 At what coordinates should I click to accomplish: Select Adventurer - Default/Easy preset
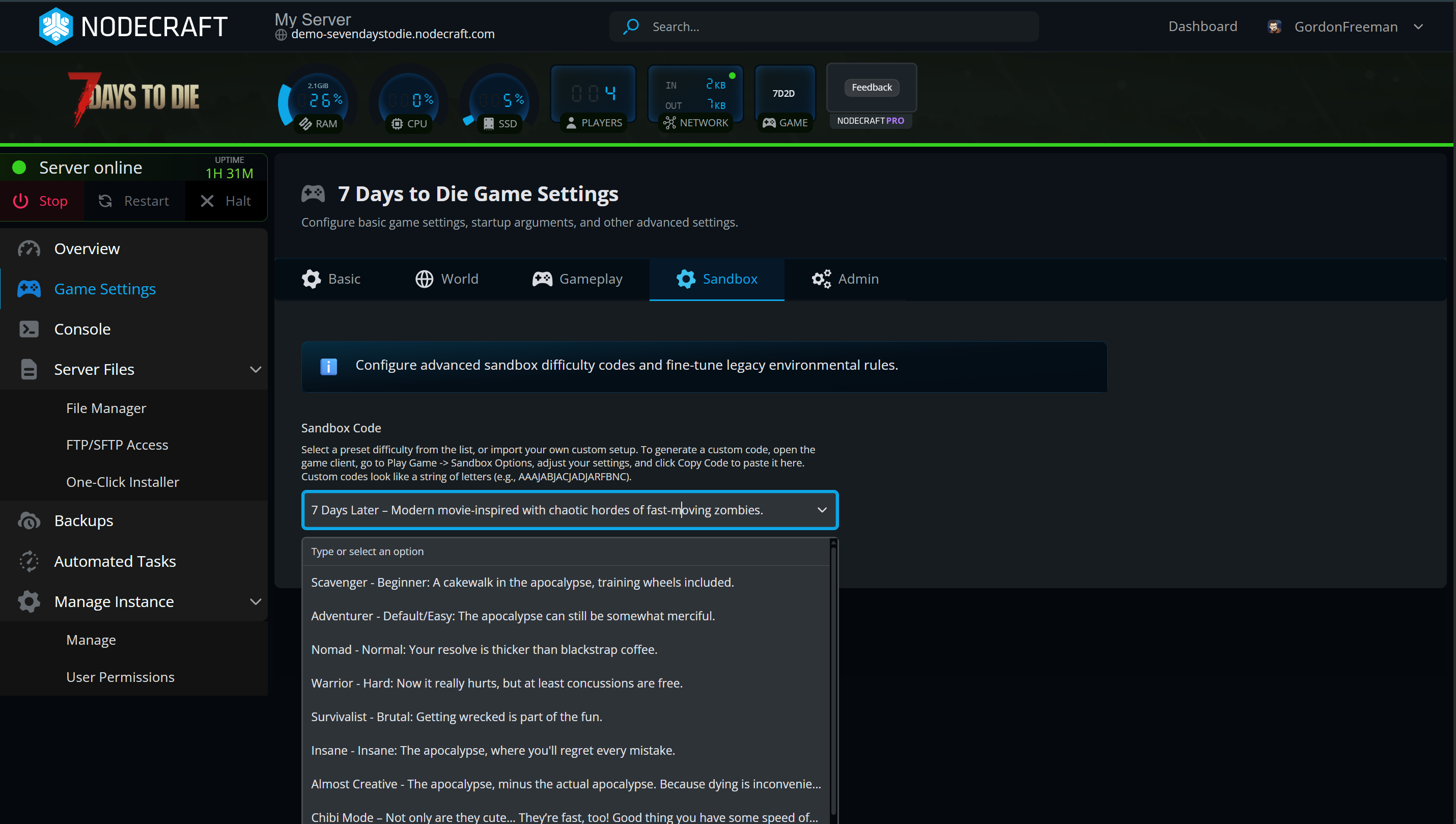tap(566, 616)
